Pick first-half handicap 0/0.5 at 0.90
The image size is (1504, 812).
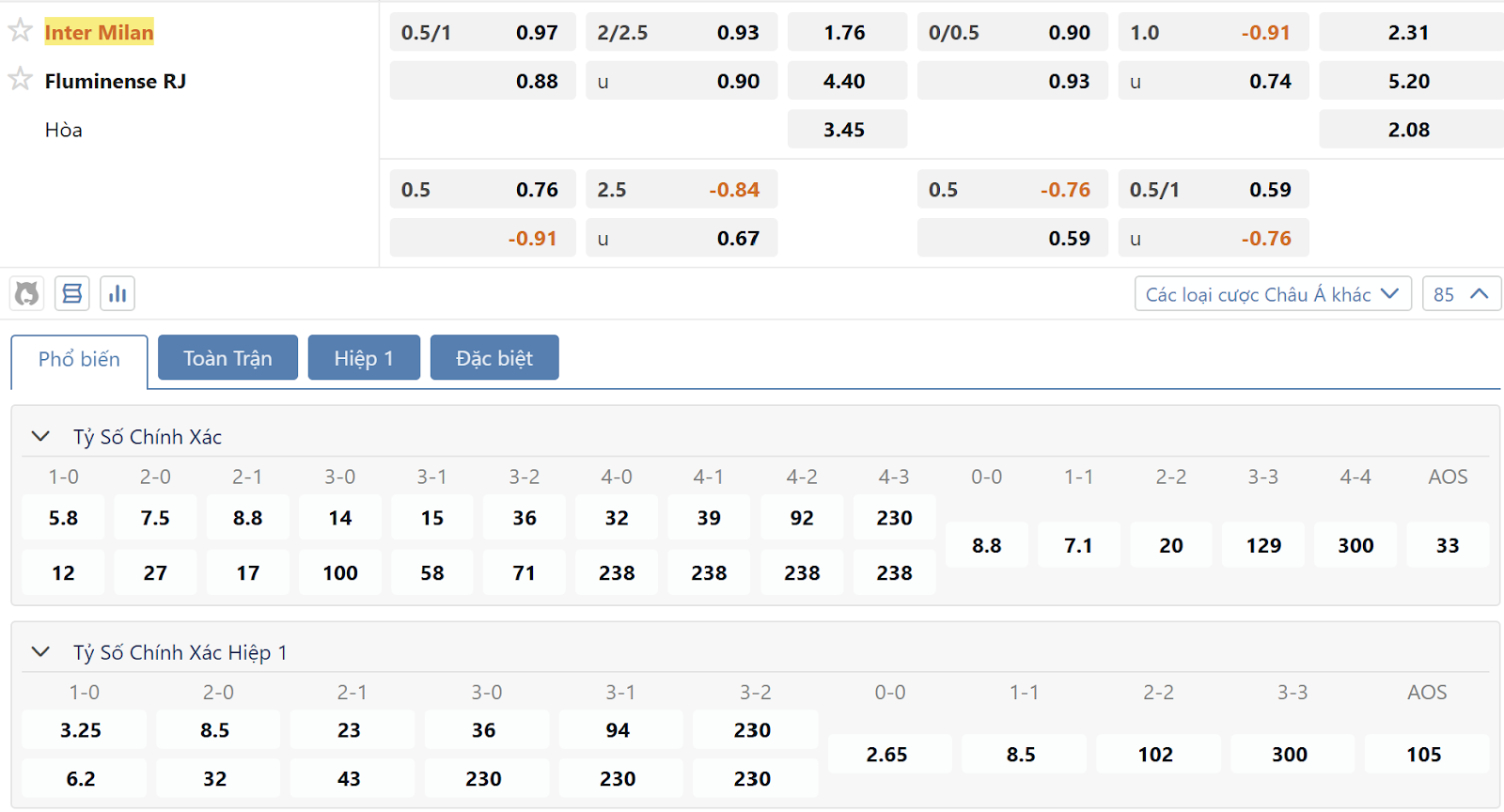pos(1012,32)
